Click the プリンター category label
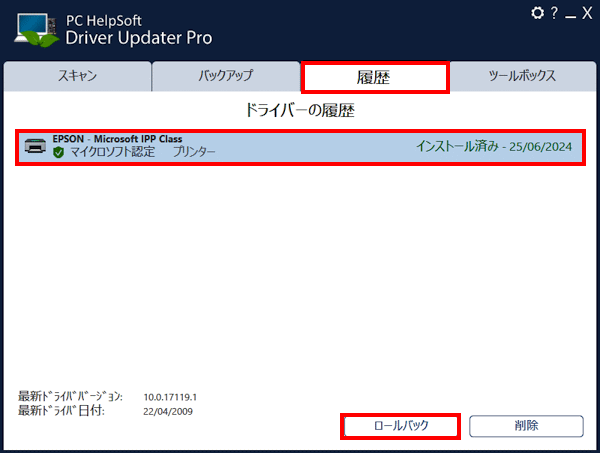 [x=194, y=152]
